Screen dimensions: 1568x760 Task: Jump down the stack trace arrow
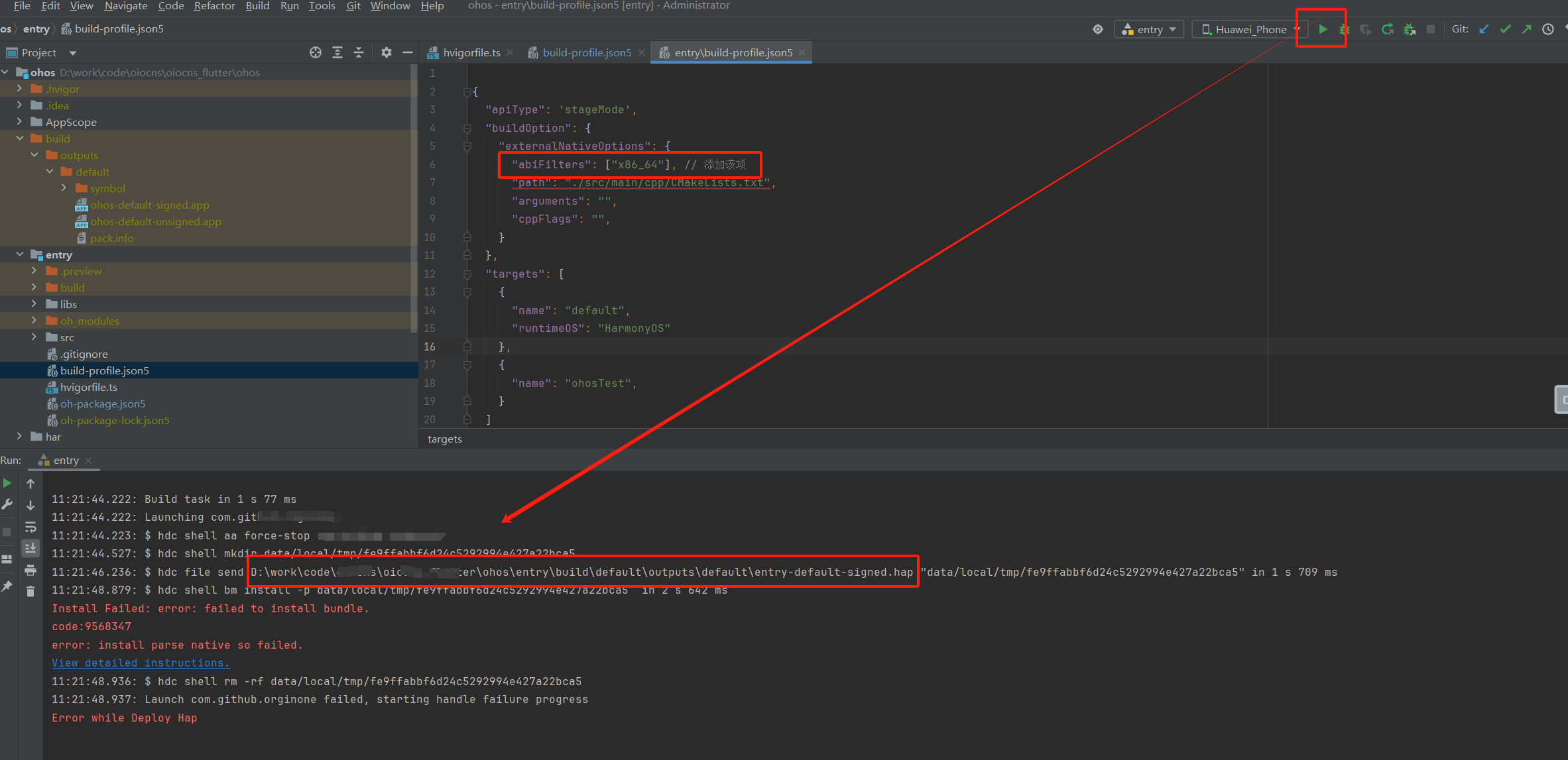(x=30, y=506)
